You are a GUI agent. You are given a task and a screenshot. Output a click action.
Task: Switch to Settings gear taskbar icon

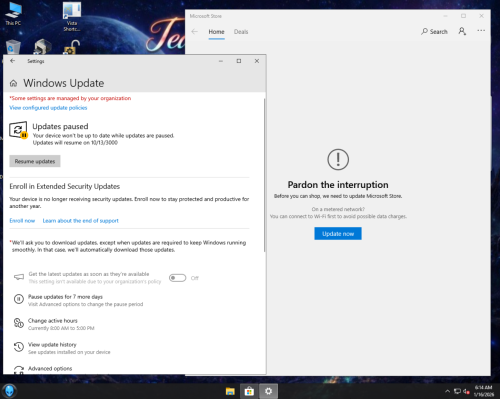[268, 391]
